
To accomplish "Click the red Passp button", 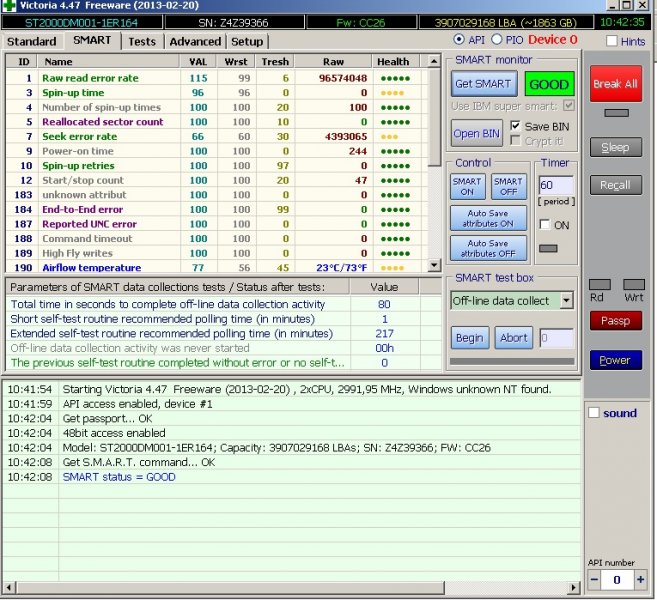I will click(616, 321).
